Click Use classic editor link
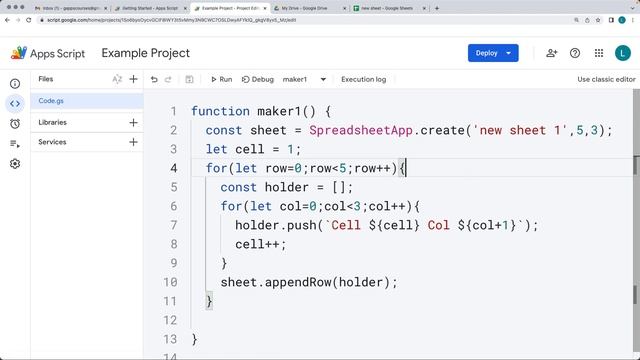The width and height of the screenshot is (640, 360). pos(606,80)
